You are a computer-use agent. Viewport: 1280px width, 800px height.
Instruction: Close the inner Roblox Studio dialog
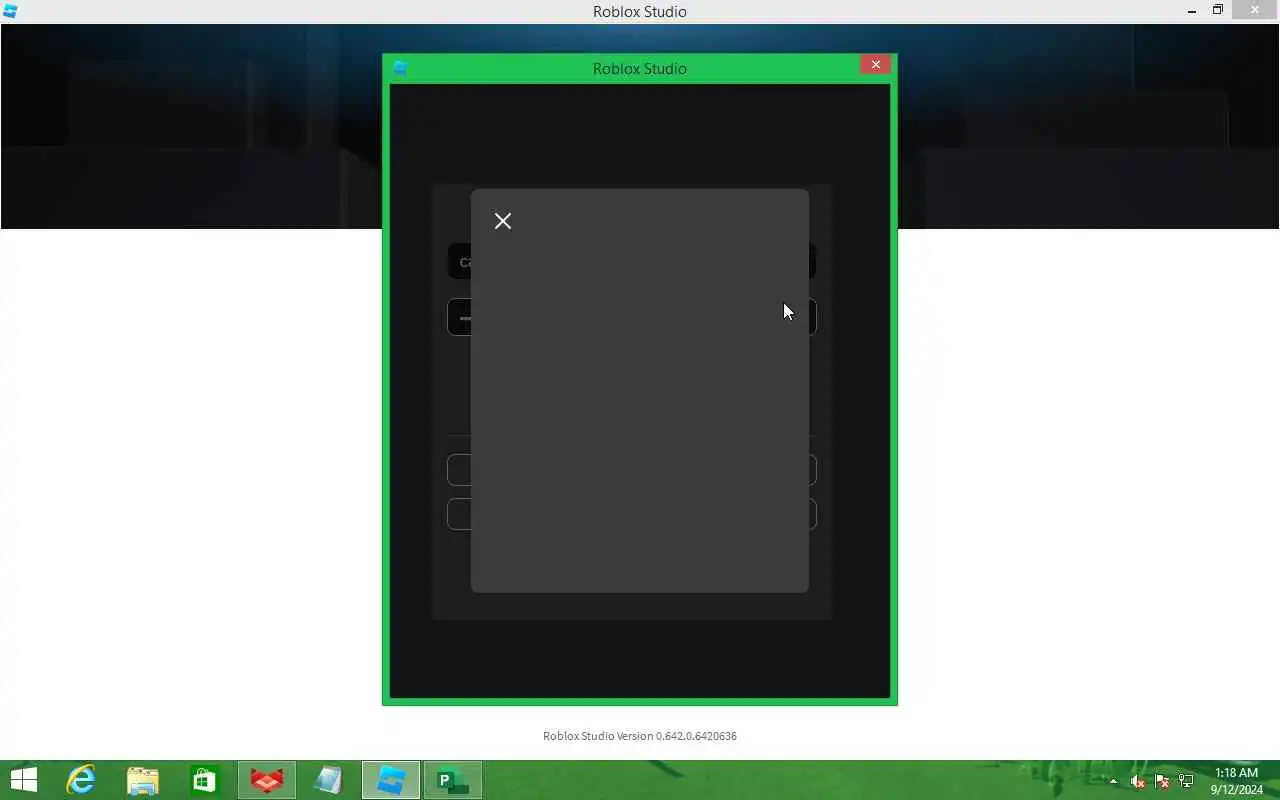[875, 64]
